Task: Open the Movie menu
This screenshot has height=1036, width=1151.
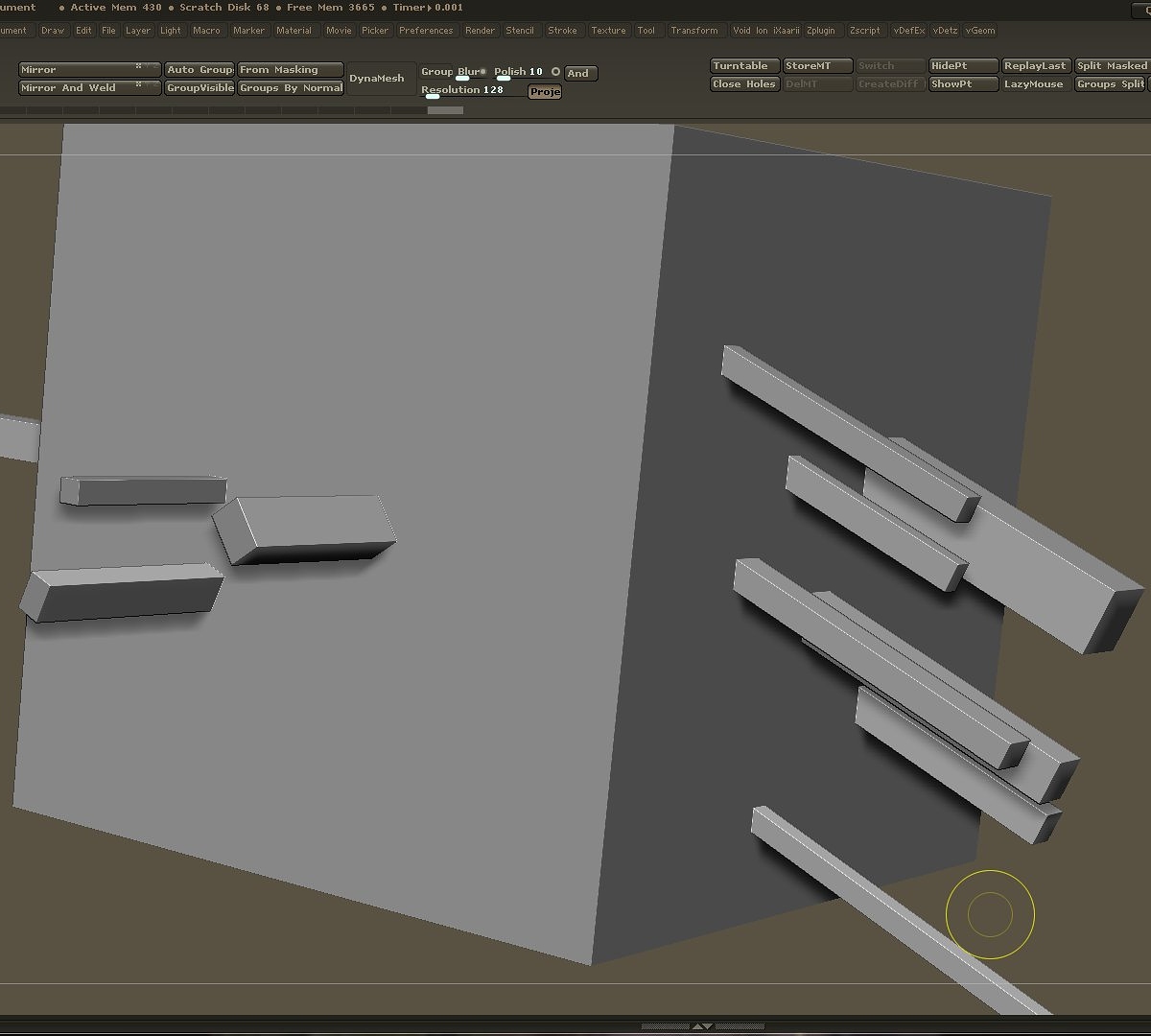Action: tap(339, 31)
